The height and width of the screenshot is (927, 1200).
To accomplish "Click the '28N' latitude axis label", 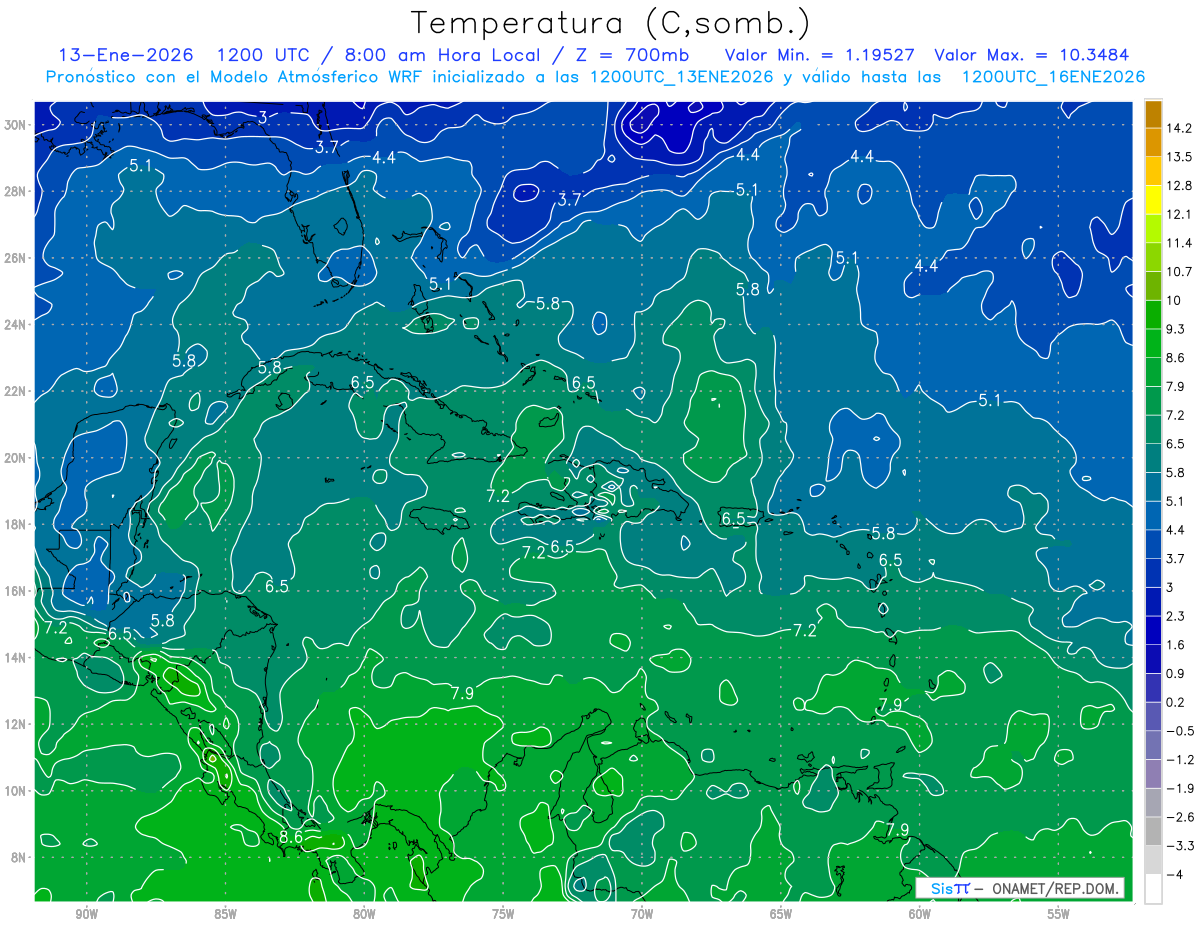I will (x=15, y=191).
